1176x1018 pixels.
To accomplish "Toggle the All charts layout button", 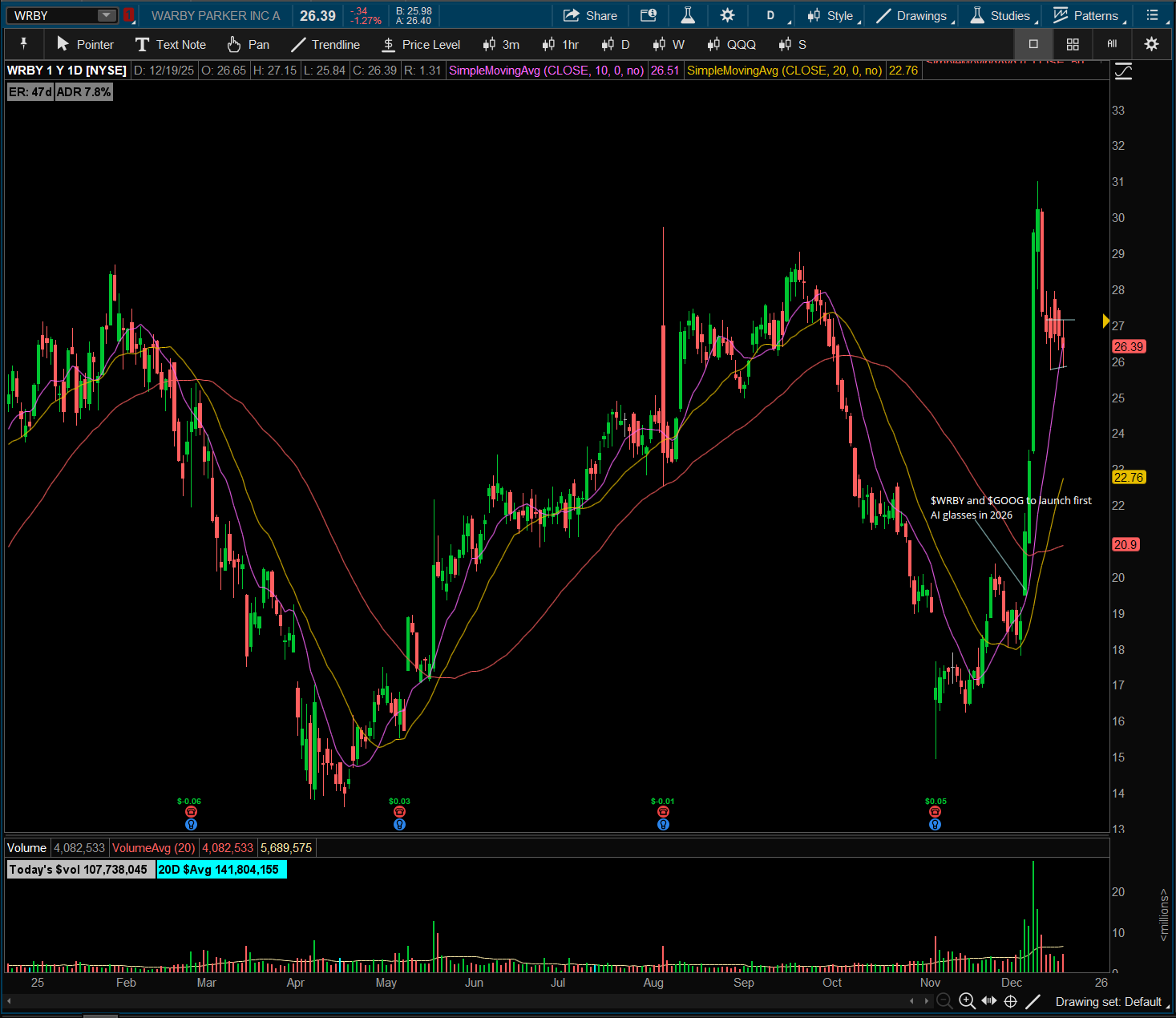I will (x=1112, y=44).
